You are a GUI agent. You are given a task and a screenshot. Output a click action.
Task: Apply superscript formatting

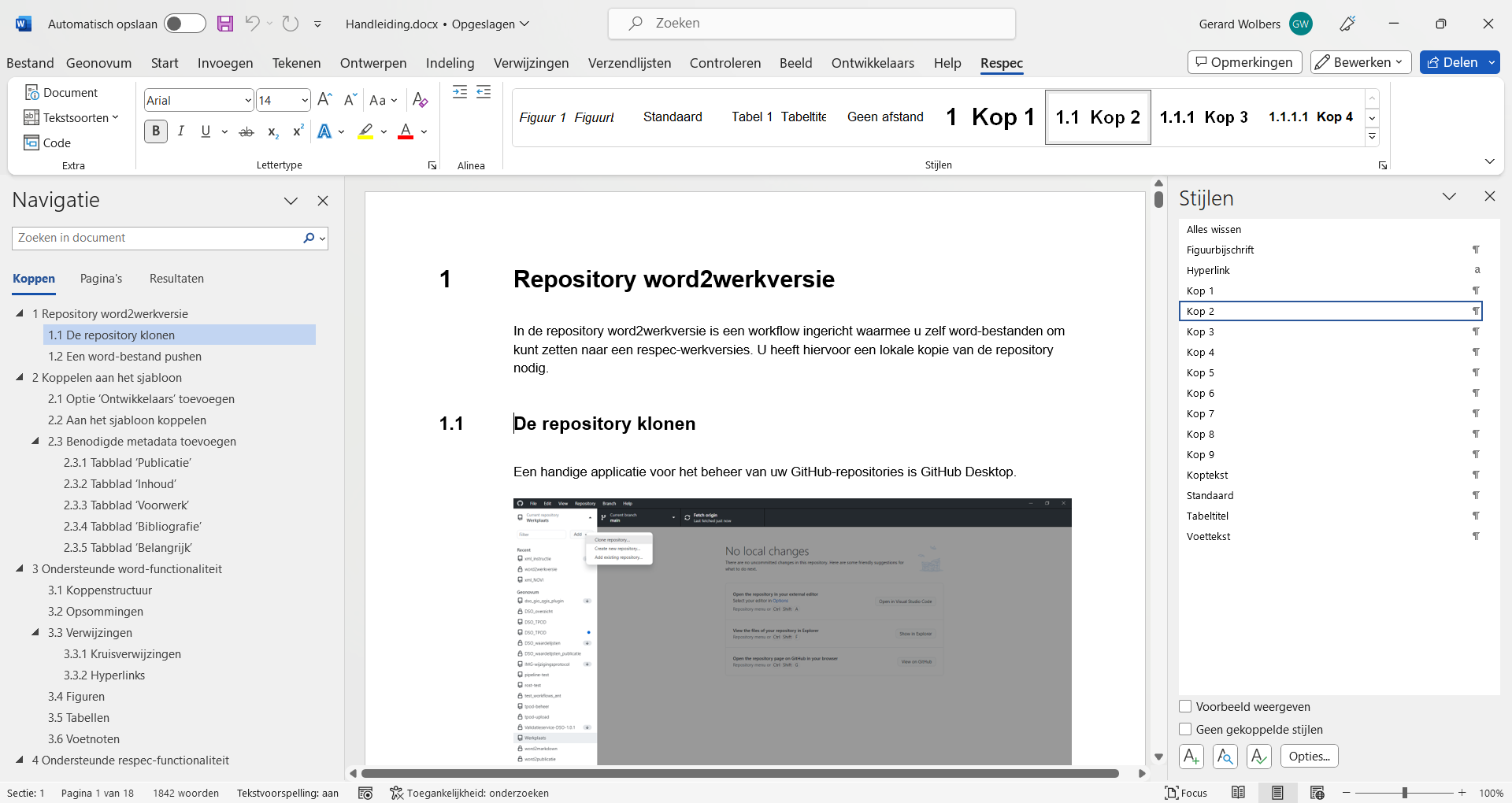[x=298, y=131]
